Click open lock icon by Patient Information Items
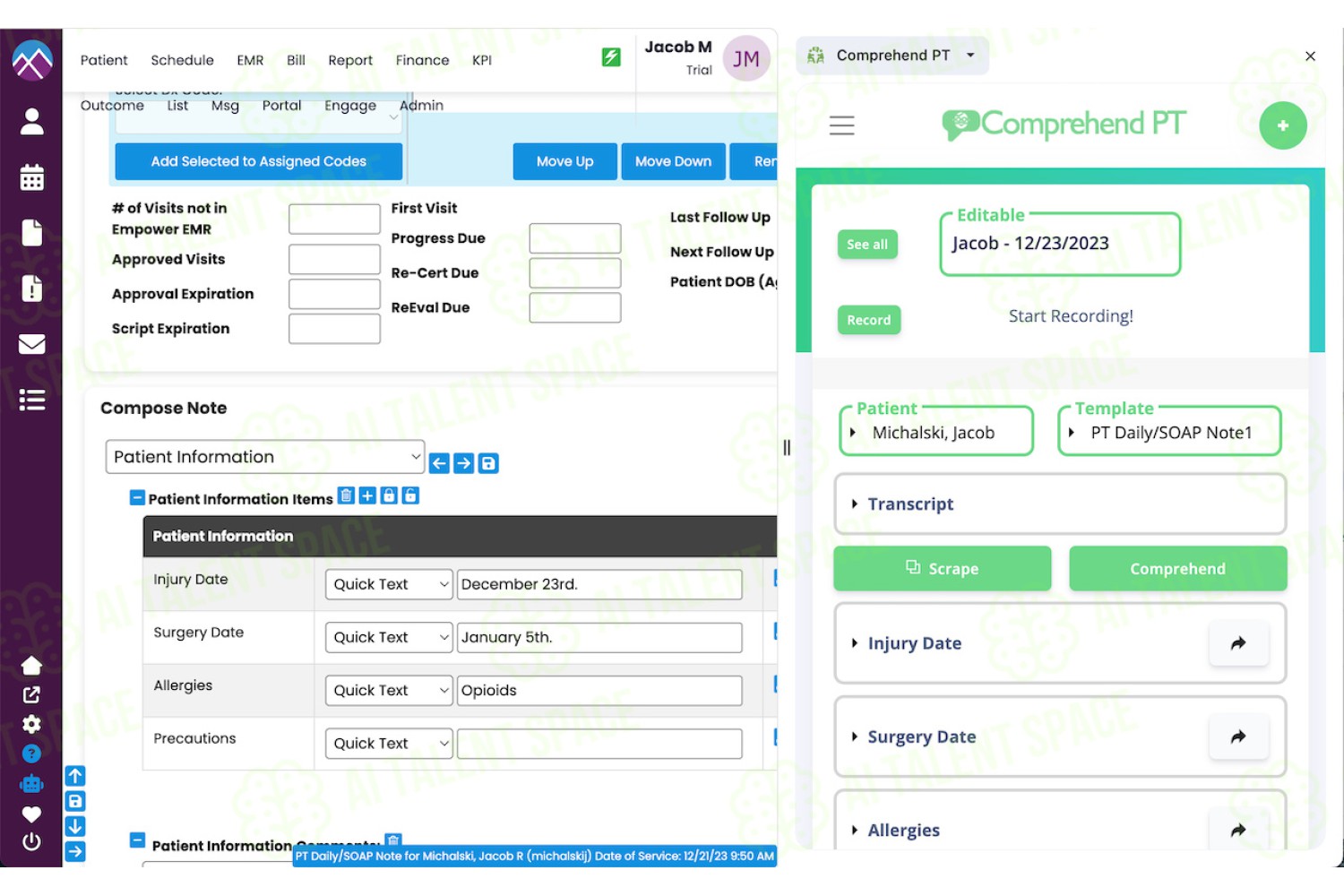The height and width of the screenshot is (896, 1344). tap(410, 495)
